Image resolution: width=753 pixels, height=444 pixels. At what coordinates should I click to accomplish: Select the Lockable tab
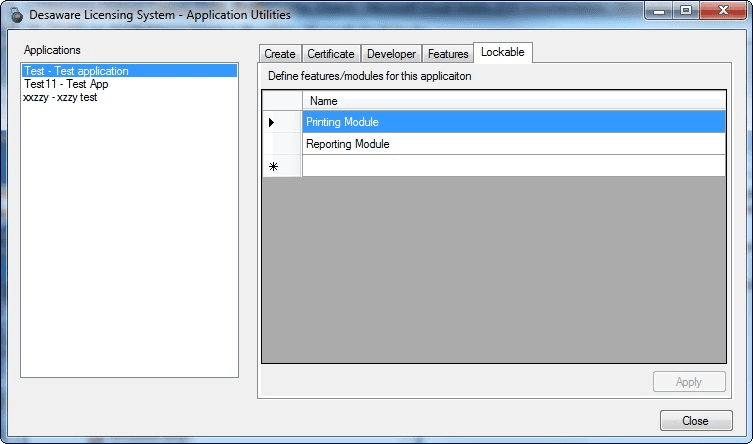coord(503,52)
